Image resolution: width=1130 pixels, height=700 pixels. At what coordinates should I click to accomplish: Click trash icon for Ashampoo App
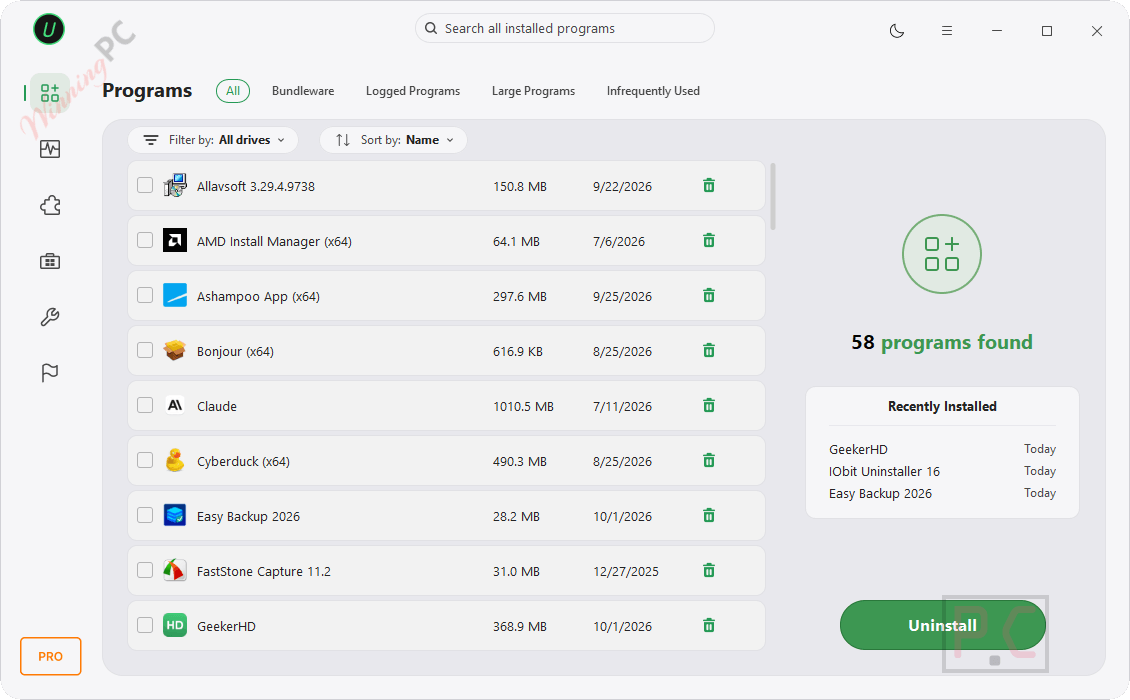click(709, 296)
